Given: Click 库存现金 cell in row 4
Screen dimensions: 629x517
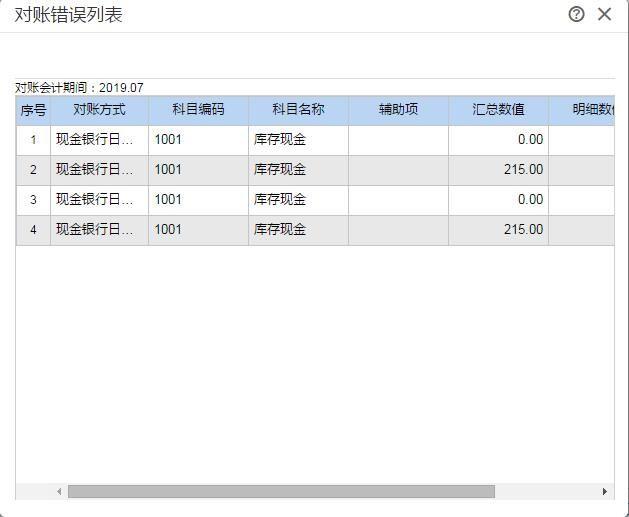Looking at the screenshot, I should tap(298, 230).
